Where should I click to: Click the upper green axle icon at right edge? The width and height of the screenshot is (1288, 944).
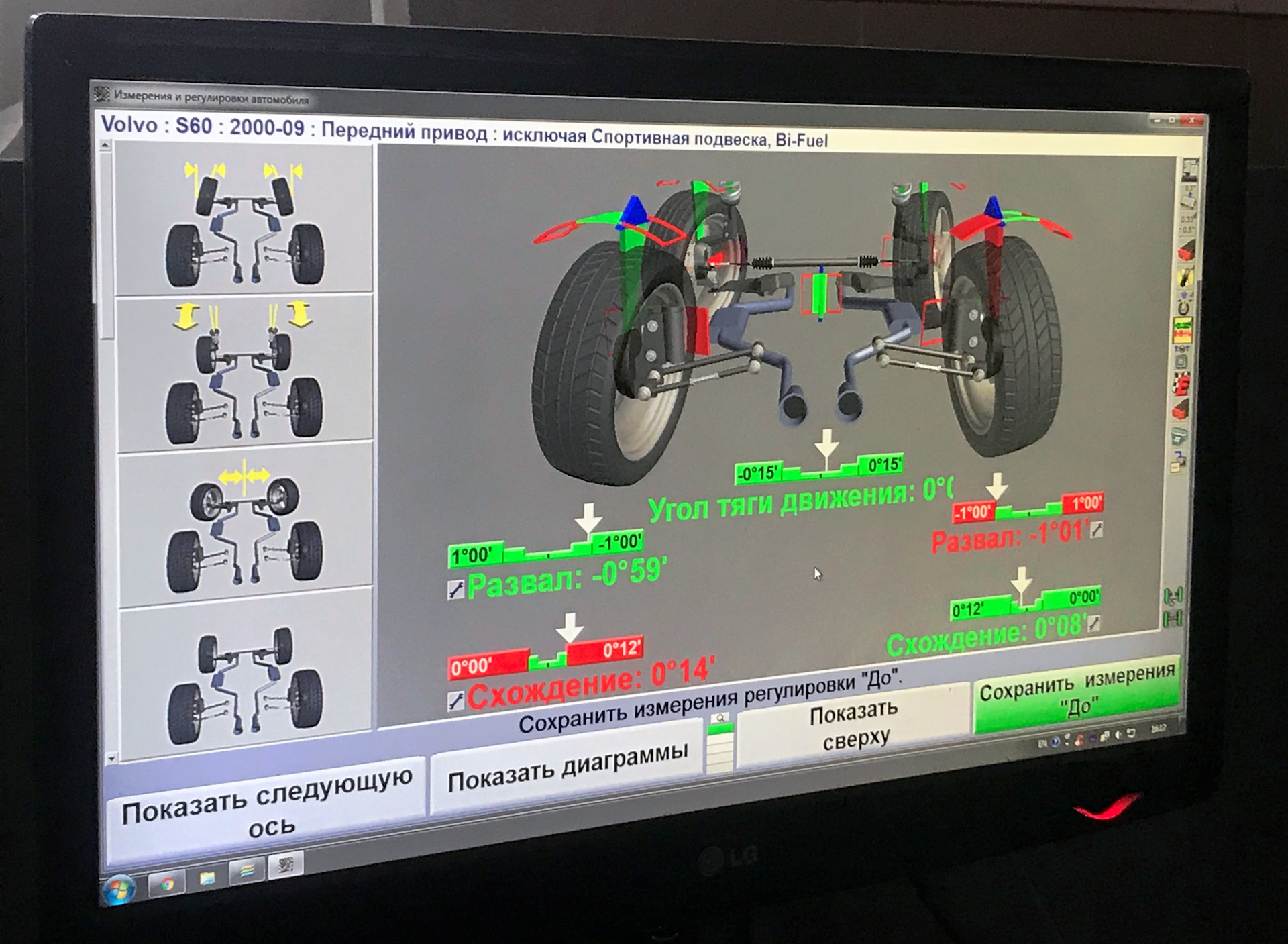coord(1173,596)
